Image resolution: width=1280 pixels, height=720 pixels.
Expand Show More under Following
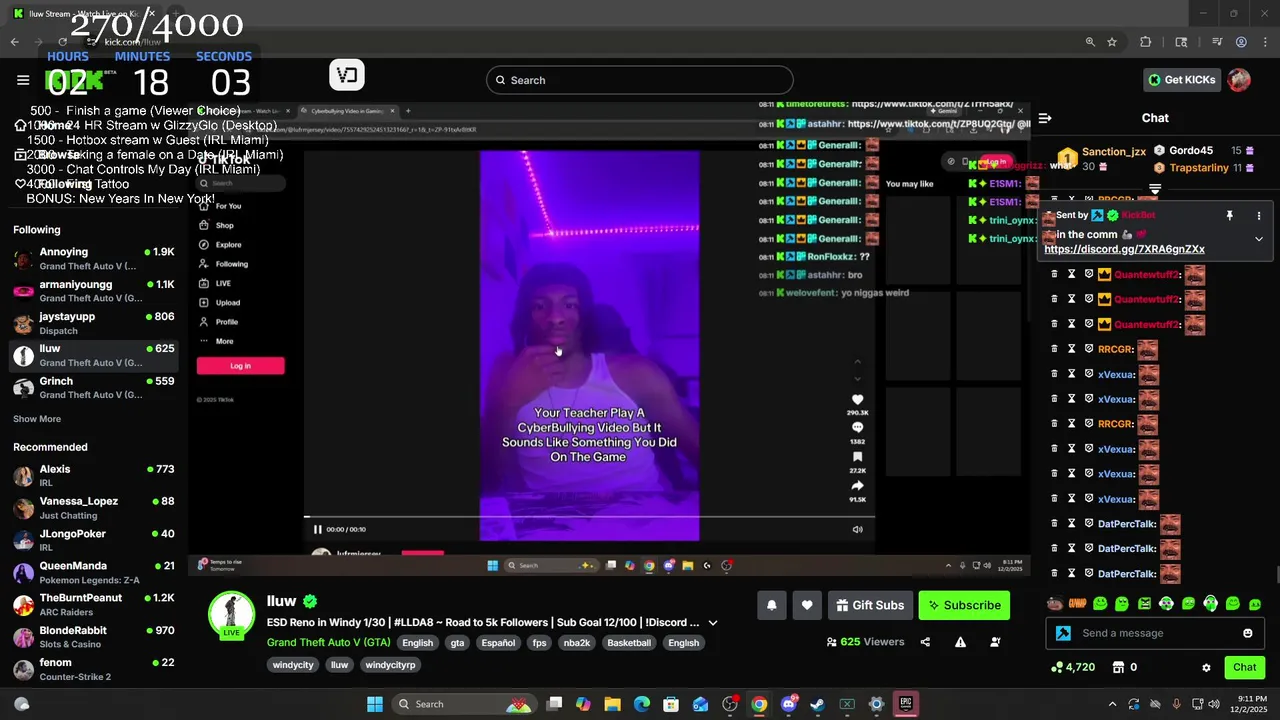point(37,419)
